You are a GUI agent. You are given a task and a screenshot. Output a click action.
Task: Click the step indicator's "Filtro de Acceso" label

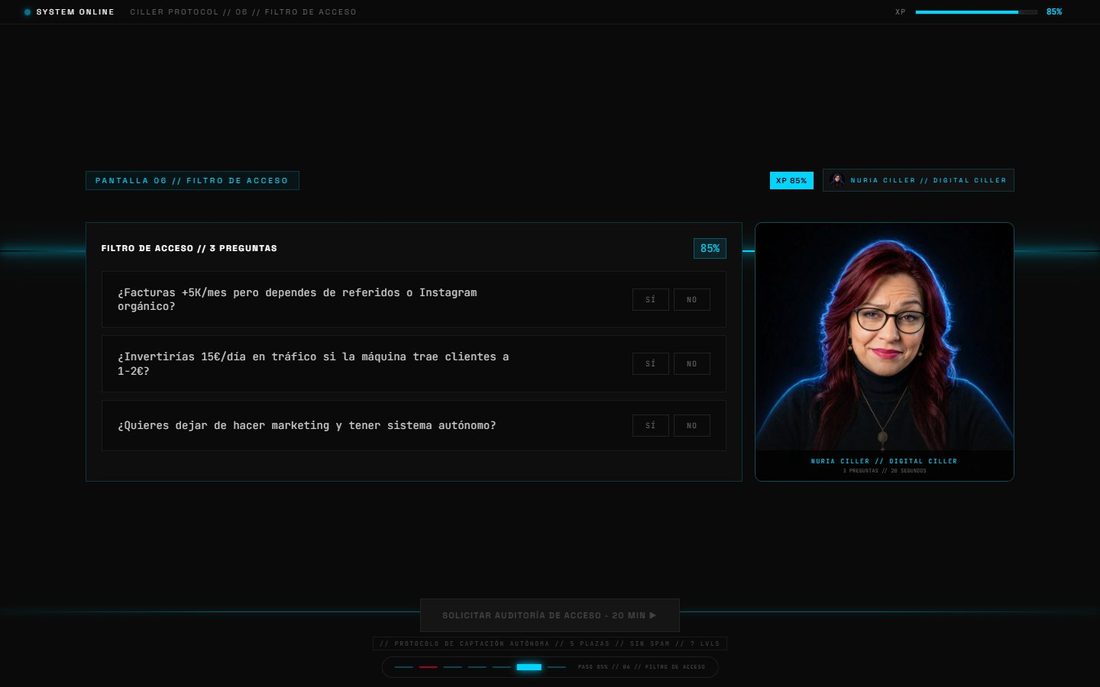click(641, 667)
